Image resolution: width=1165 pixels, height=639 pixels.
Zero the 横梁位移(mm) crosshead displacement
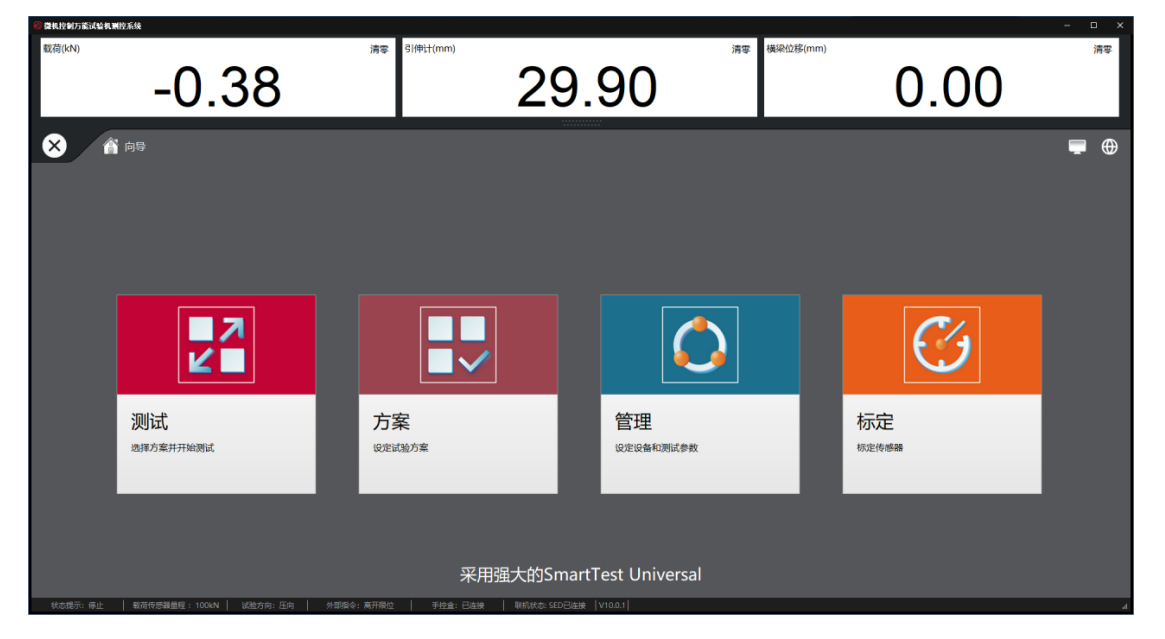(x=1101, y=50)
